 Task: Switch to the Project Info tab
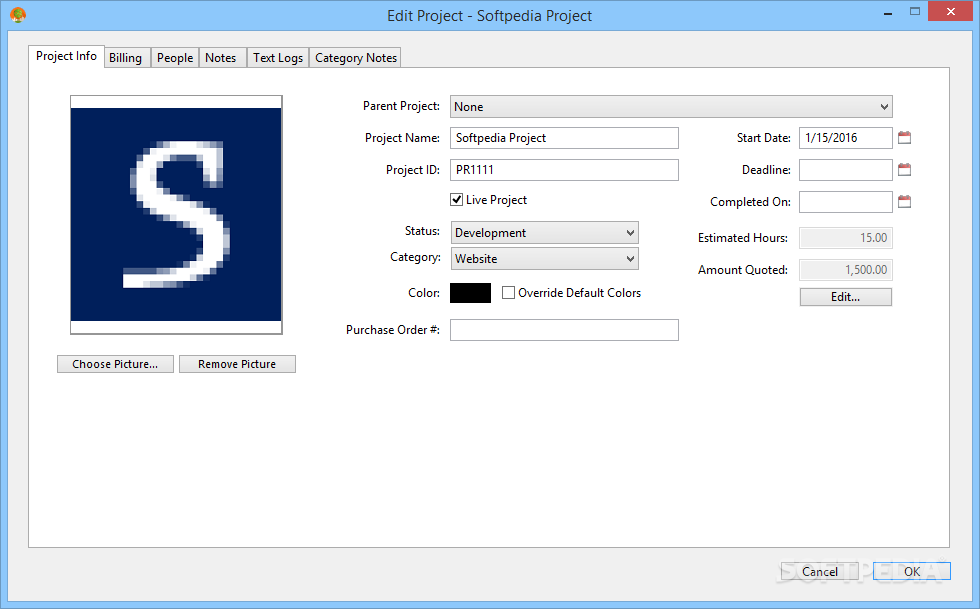point(66,56)
